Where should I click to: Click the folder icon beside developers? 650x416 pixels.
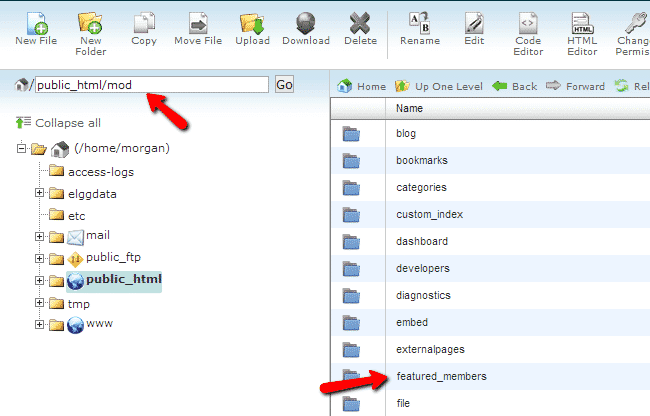tap(351, 268)
